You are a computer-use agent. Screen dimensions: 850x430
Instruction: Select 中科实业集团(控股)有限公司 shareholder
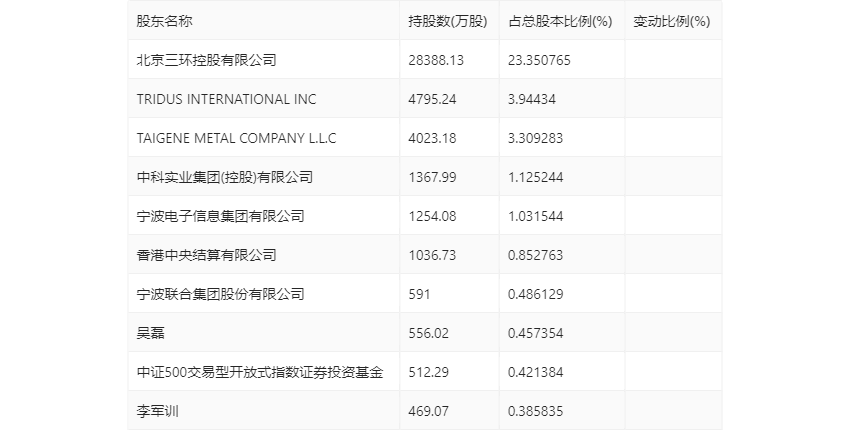pos(225,177)
